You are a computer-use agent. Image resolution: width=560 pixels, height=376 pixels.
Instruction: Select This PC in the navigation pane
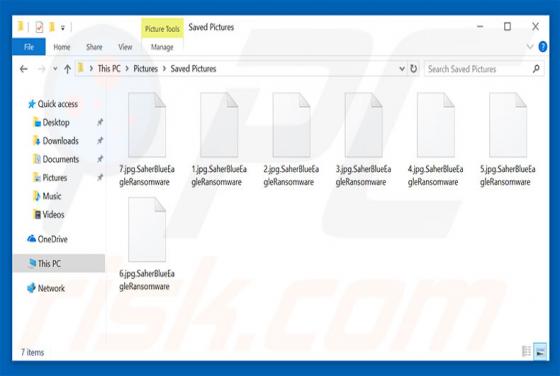[x=59, y=264]
